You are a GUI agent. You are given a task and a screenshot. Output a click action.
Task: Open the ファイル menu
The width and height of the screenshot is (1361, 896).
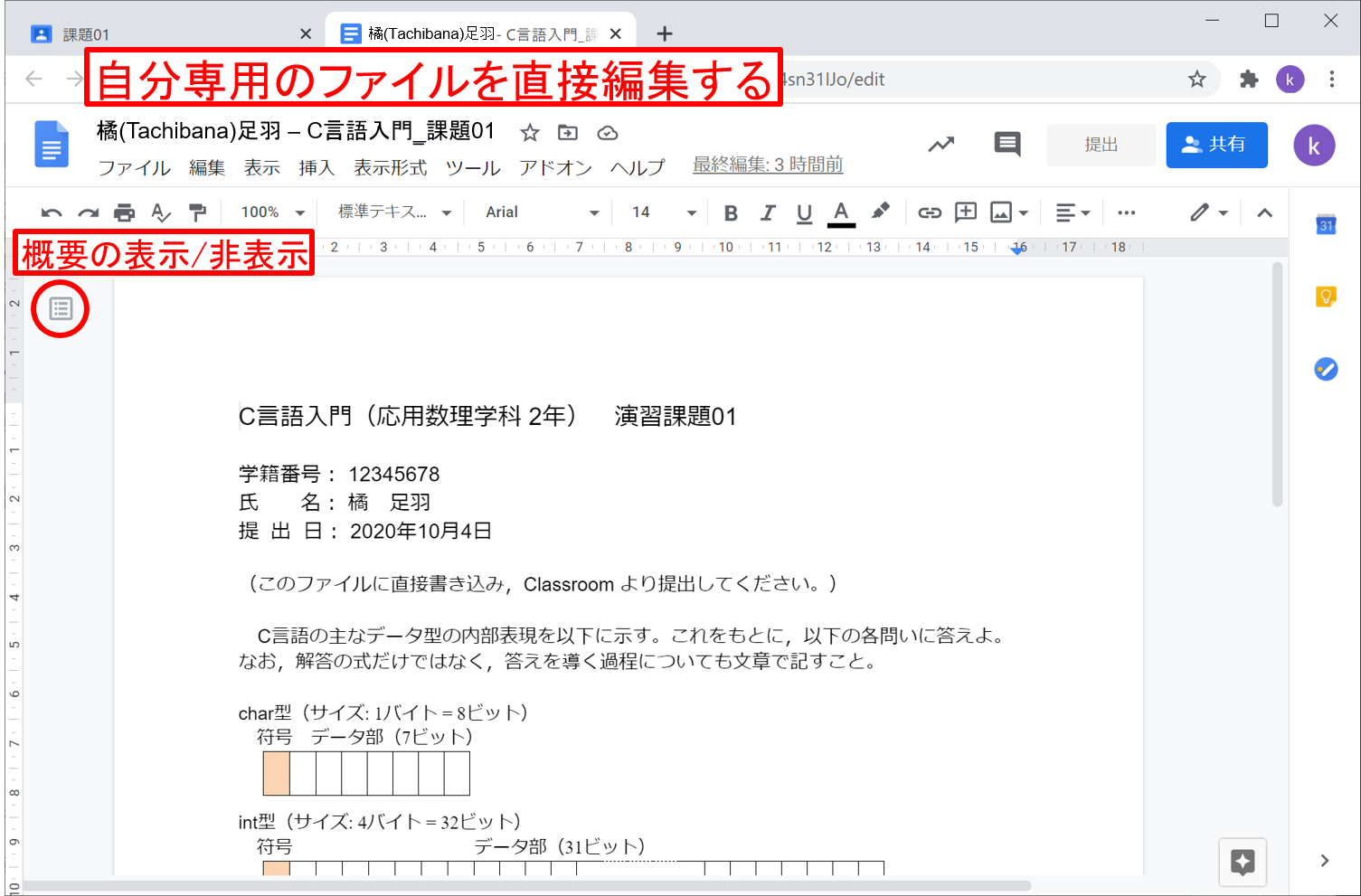coord(134,168)
